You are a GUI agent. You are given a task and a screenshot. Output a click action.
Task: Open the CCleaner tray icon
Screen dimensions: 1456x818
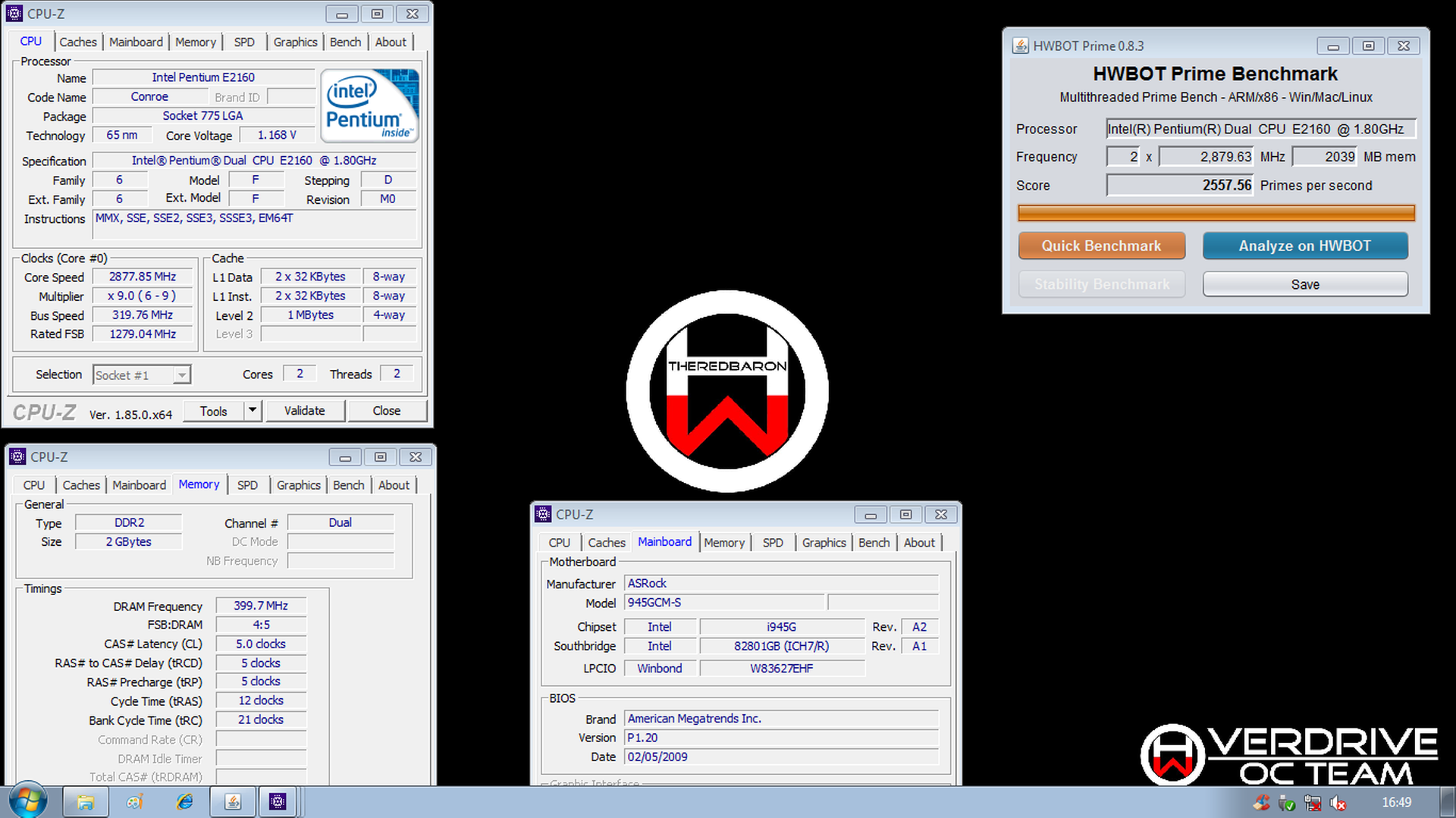pyautogui.click(x=1261, y=802)
